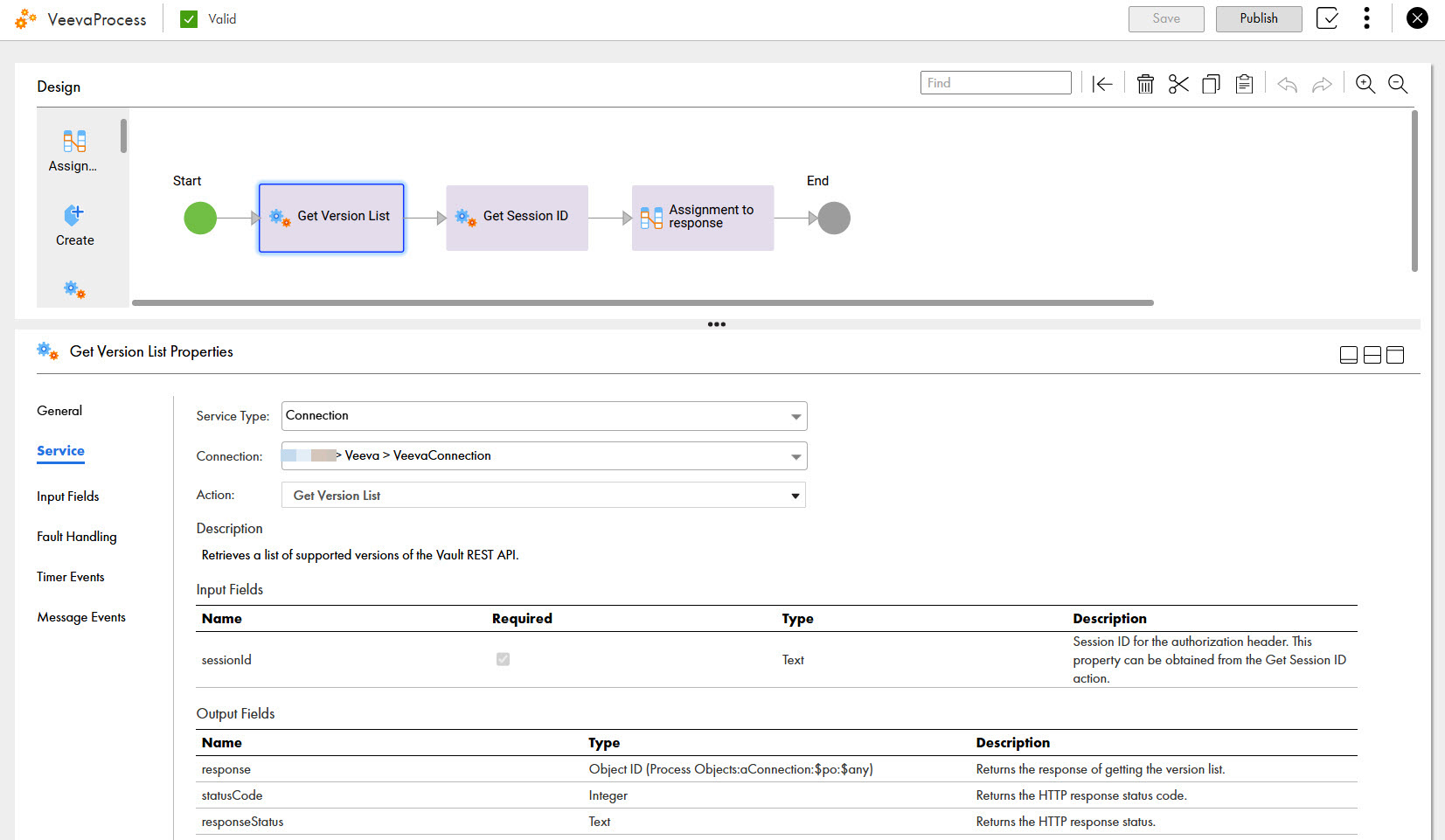Click the canvas vertical scrollbar
1445x840 pixels.
pyautogui.click(x=1414, y=191)
